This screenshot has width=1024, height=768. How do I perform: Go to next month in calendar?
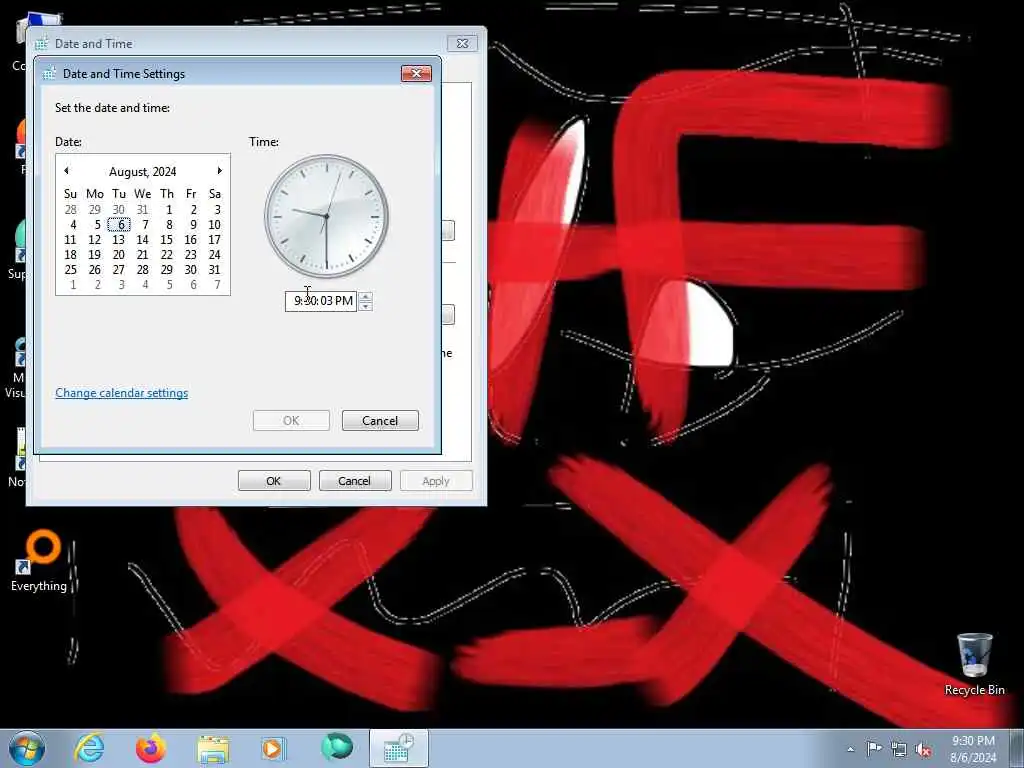coord(219,170)
